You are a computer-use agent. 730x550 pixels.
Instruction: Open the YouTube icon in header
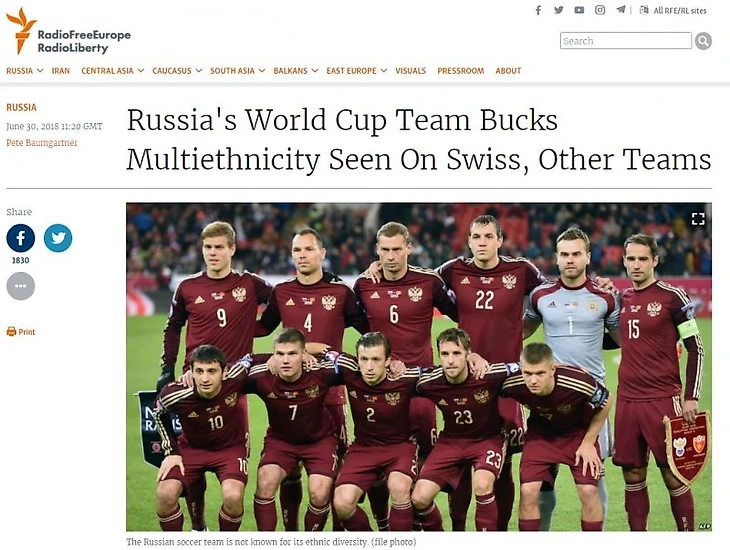tap(579, 10)
